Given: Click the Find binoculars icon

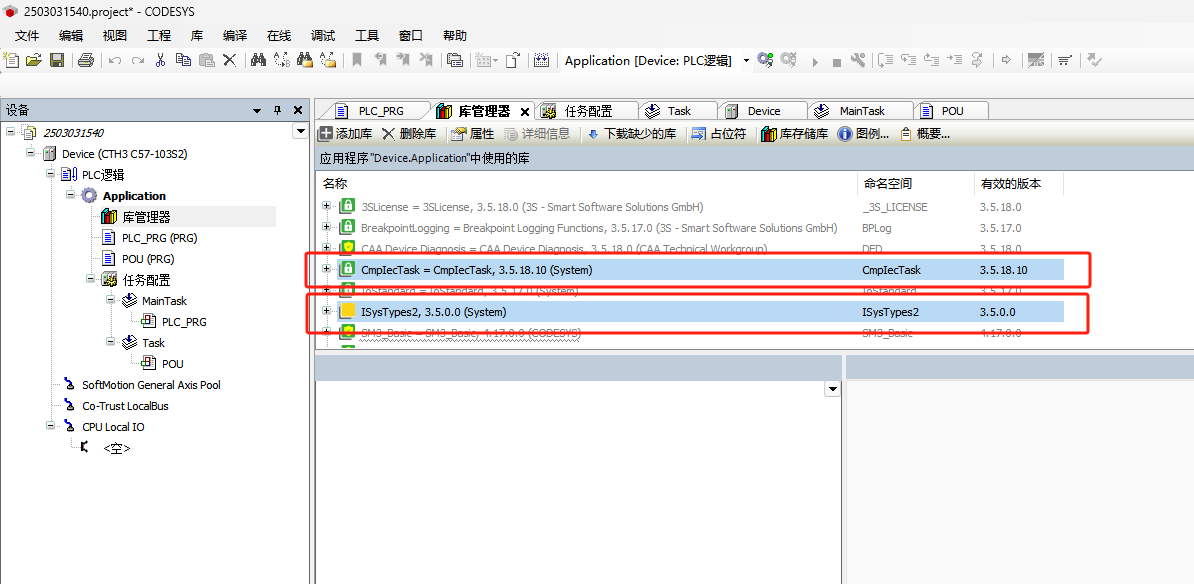Looking at the screenshot, I should pyautogui.click(x=258, y=60).
